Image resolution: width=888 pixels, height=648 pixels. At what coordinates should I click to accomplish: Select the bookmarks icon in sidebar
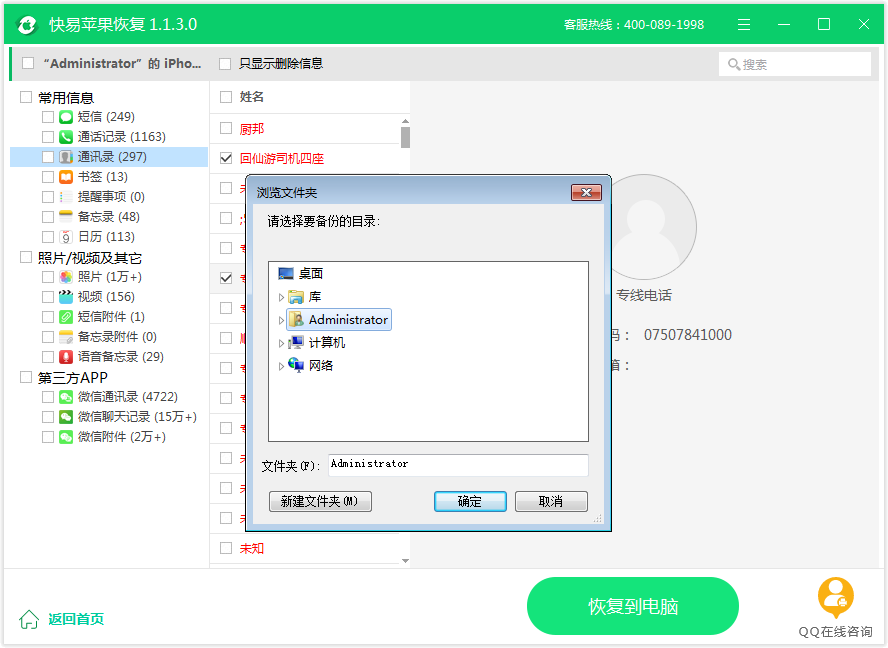pos(66,177)
